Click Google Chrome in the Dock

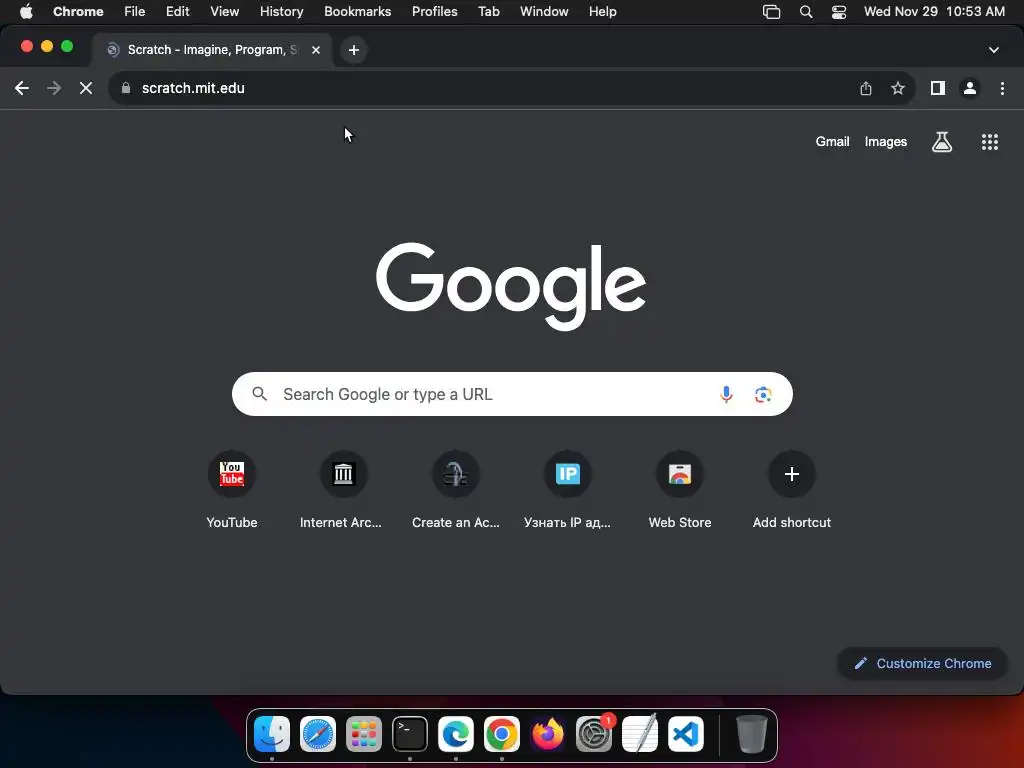(x=502, y=734)
